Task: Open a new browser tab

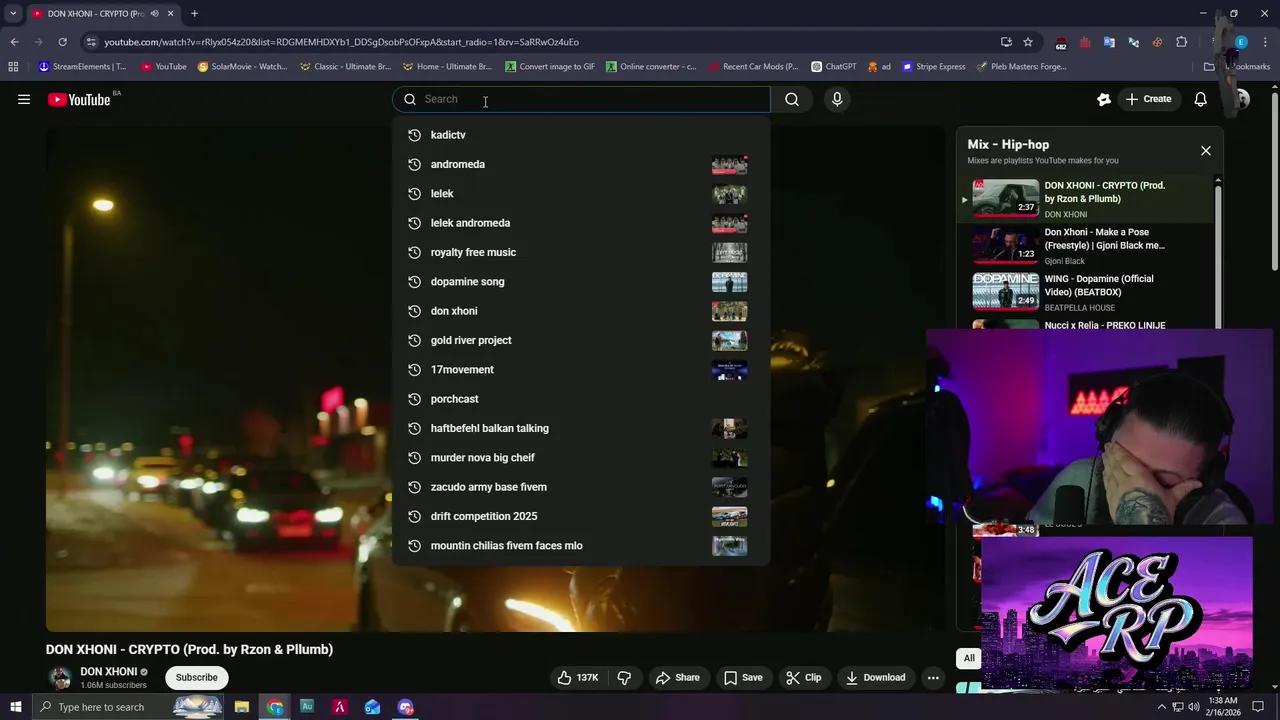Action: pos(194,13)
